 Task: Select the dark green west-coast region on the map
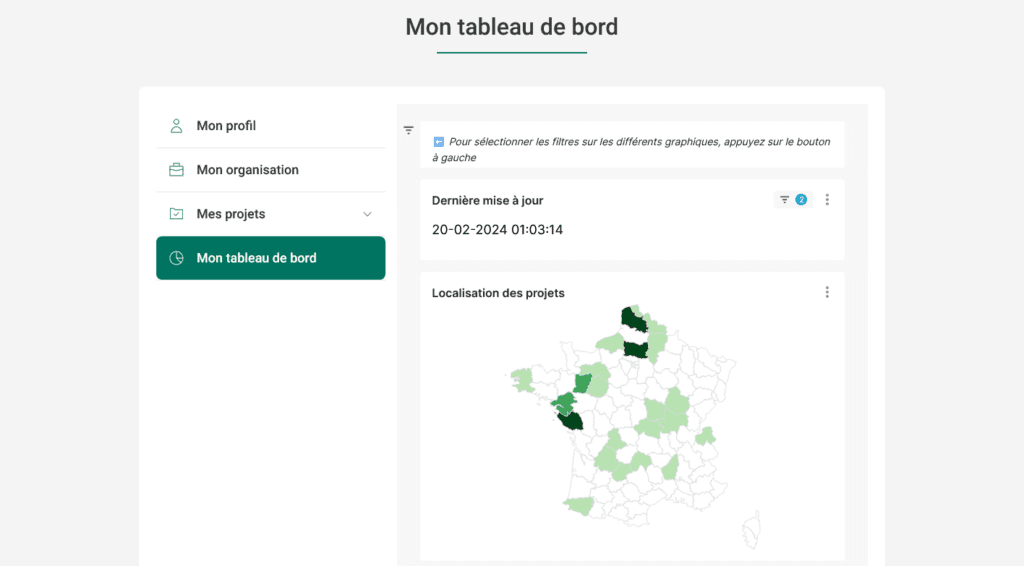coord(572,420)
